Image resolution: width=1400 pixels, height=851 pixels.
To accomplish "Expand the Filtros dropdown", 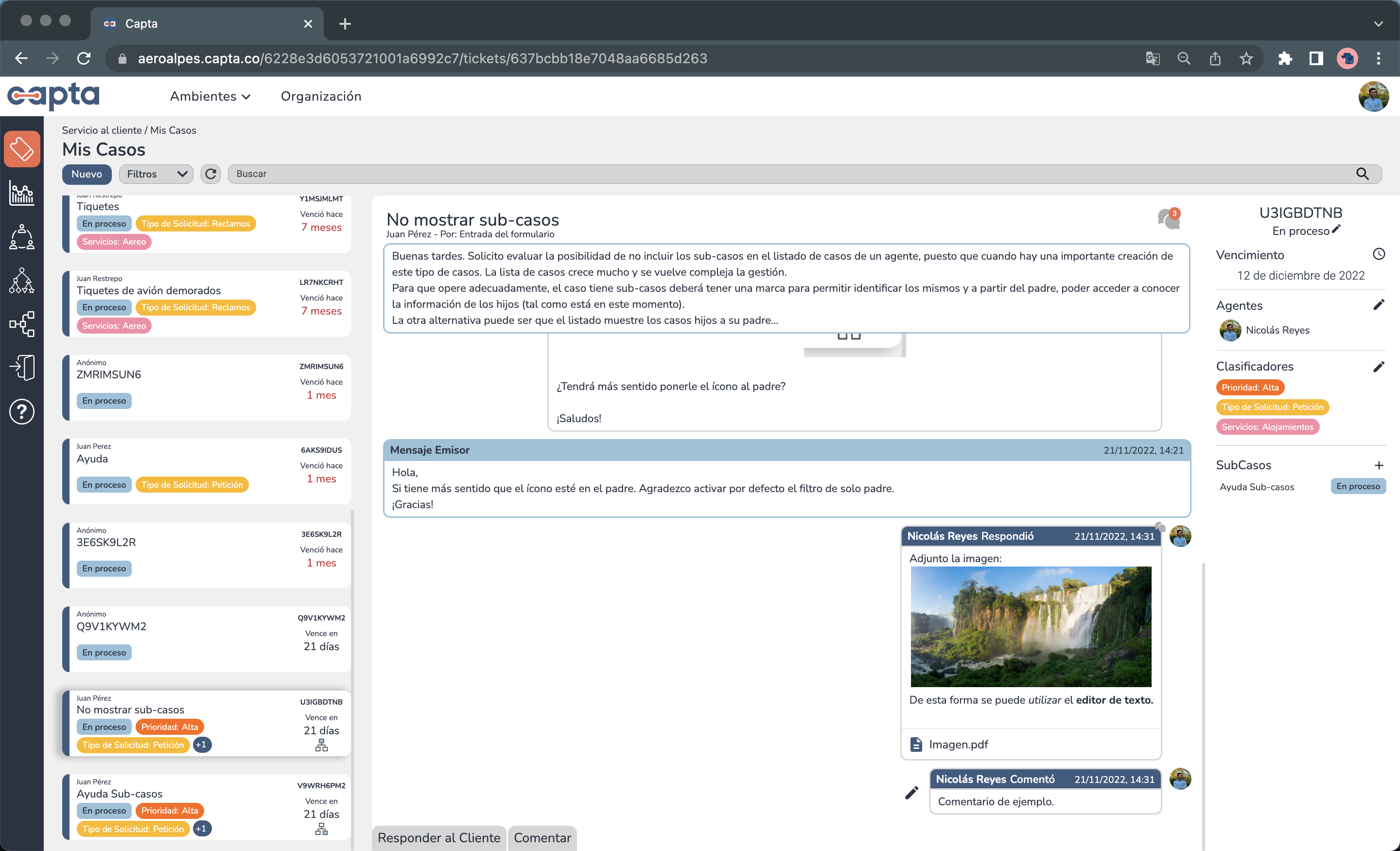I will pyautogui.click(x=156, y=174).
